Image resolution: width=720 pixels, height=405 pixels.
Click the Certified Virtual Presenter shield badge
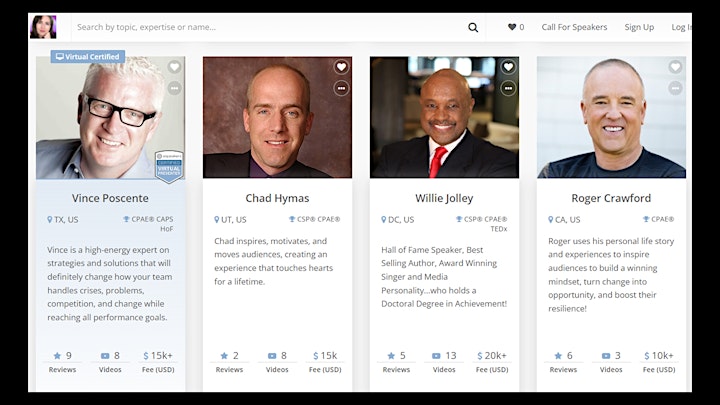pyautogui.click(x=169, y=166)
